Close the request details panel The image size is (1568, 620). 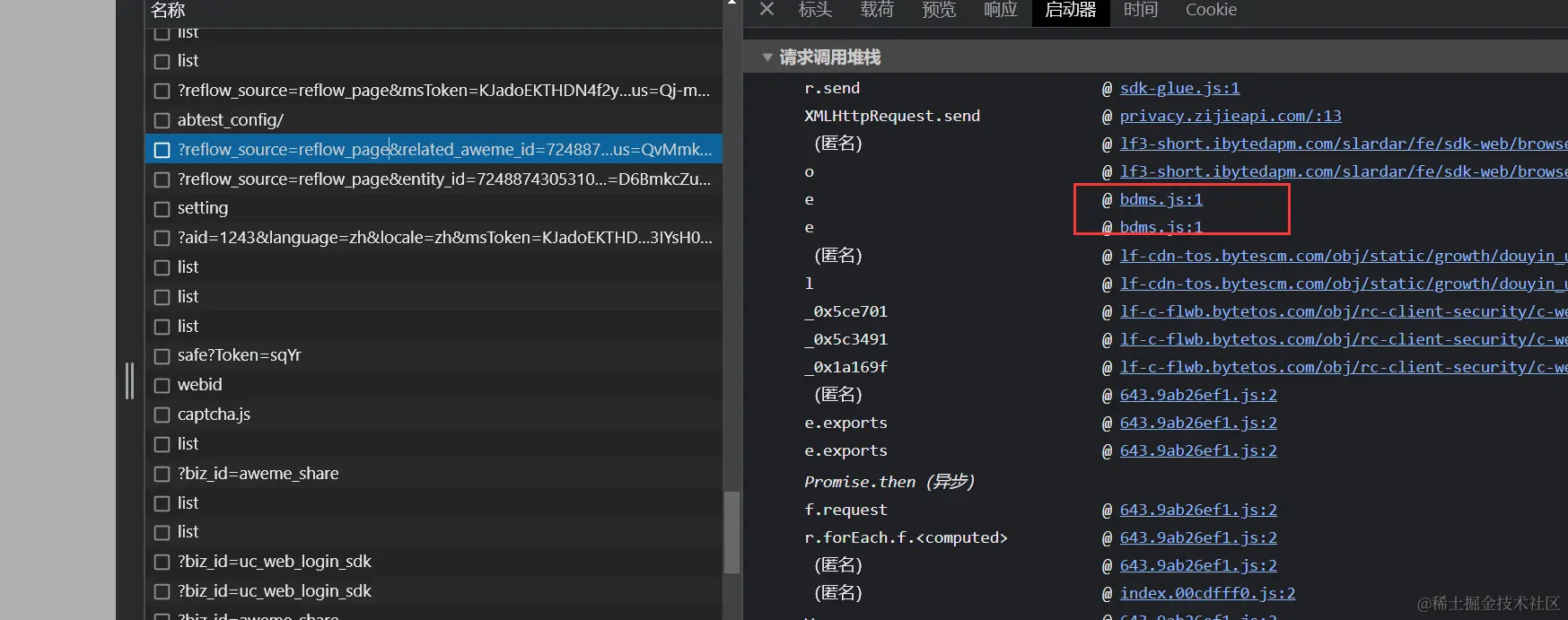[x=766, y=9]
